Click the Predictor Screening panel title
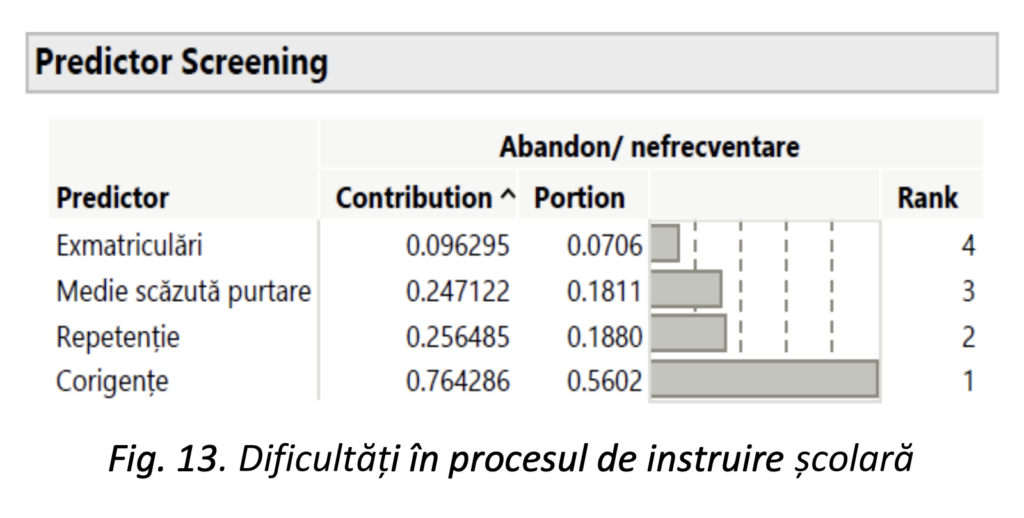Viewport: 1024px width, 518px height. (x=181, y=63)
